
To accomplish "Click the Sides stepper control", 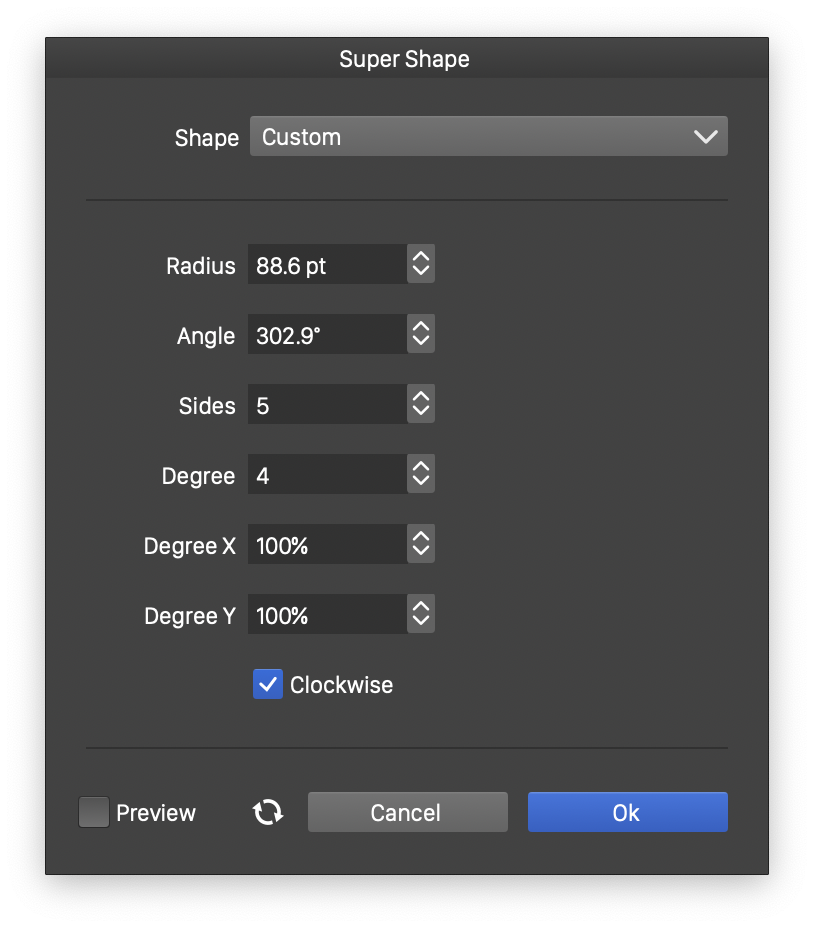I will click(x=421, y=405).
